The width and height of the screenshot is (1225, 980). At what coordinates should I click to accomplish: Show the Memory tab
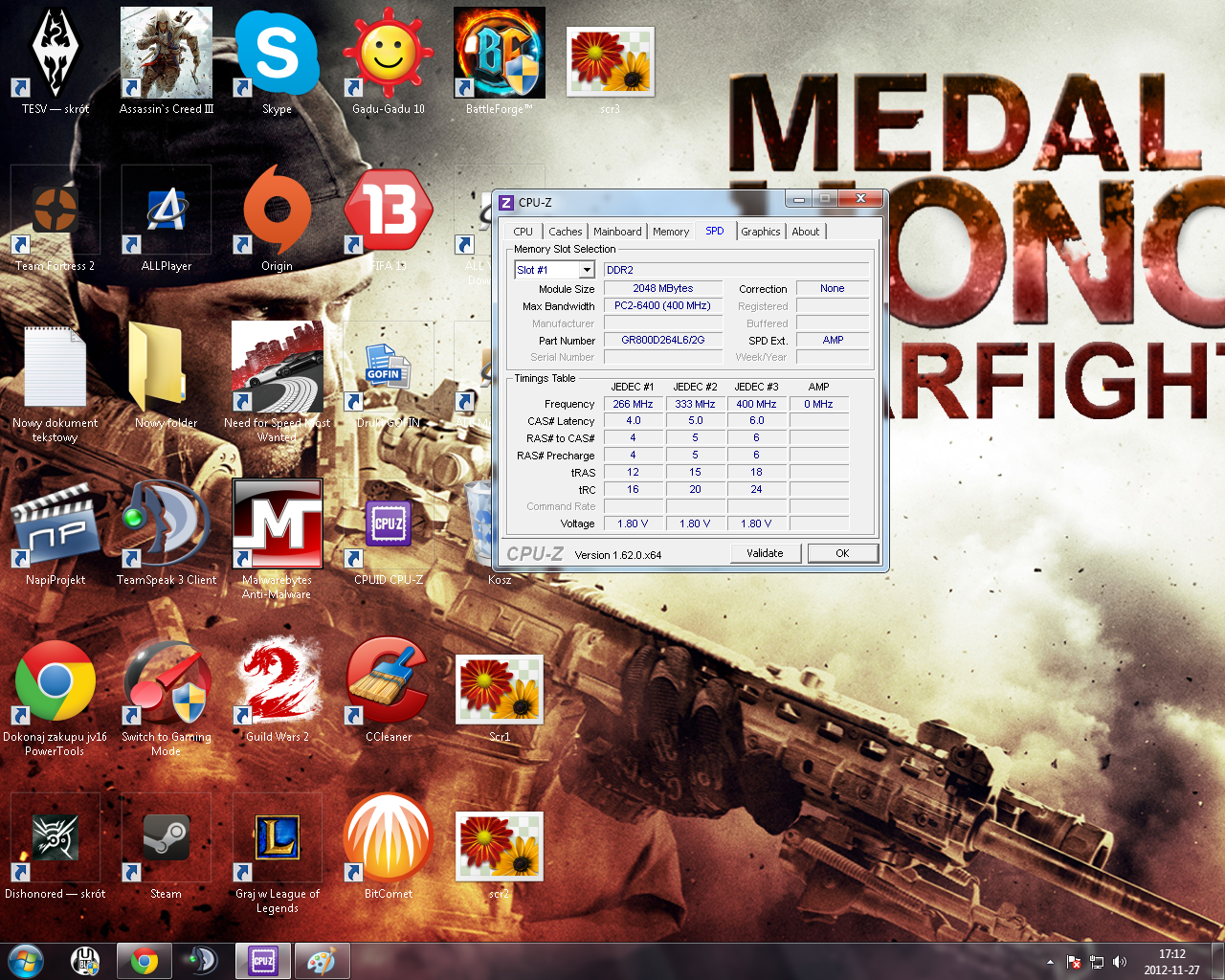tap(671, 232)
